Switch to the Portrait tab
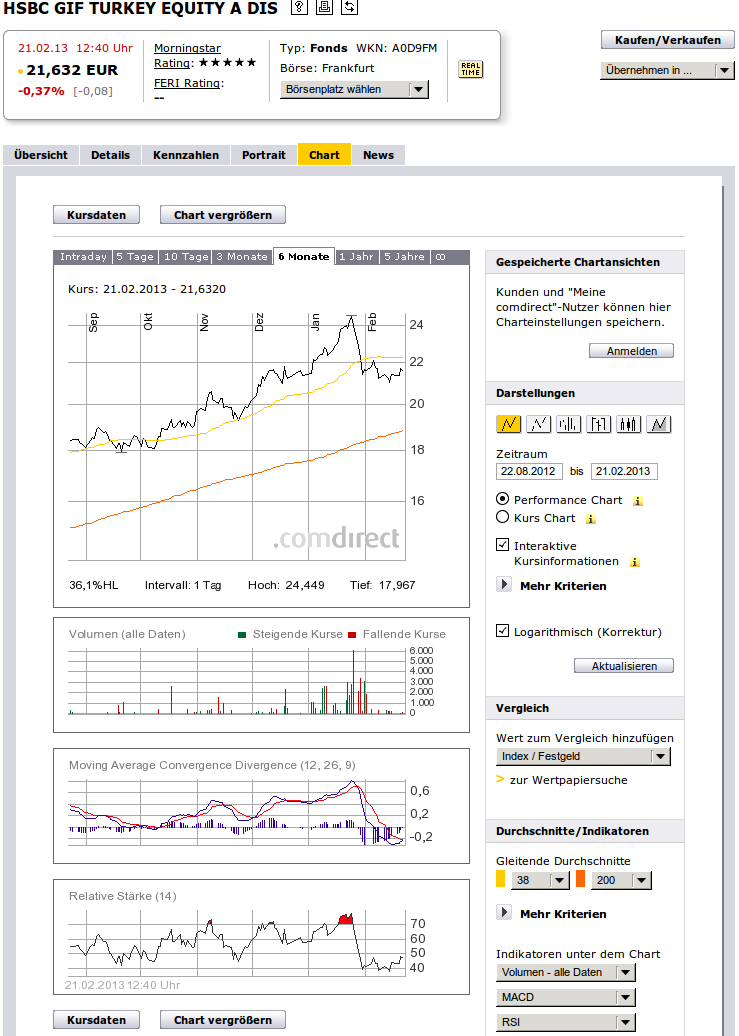 (x=264, y=155)
